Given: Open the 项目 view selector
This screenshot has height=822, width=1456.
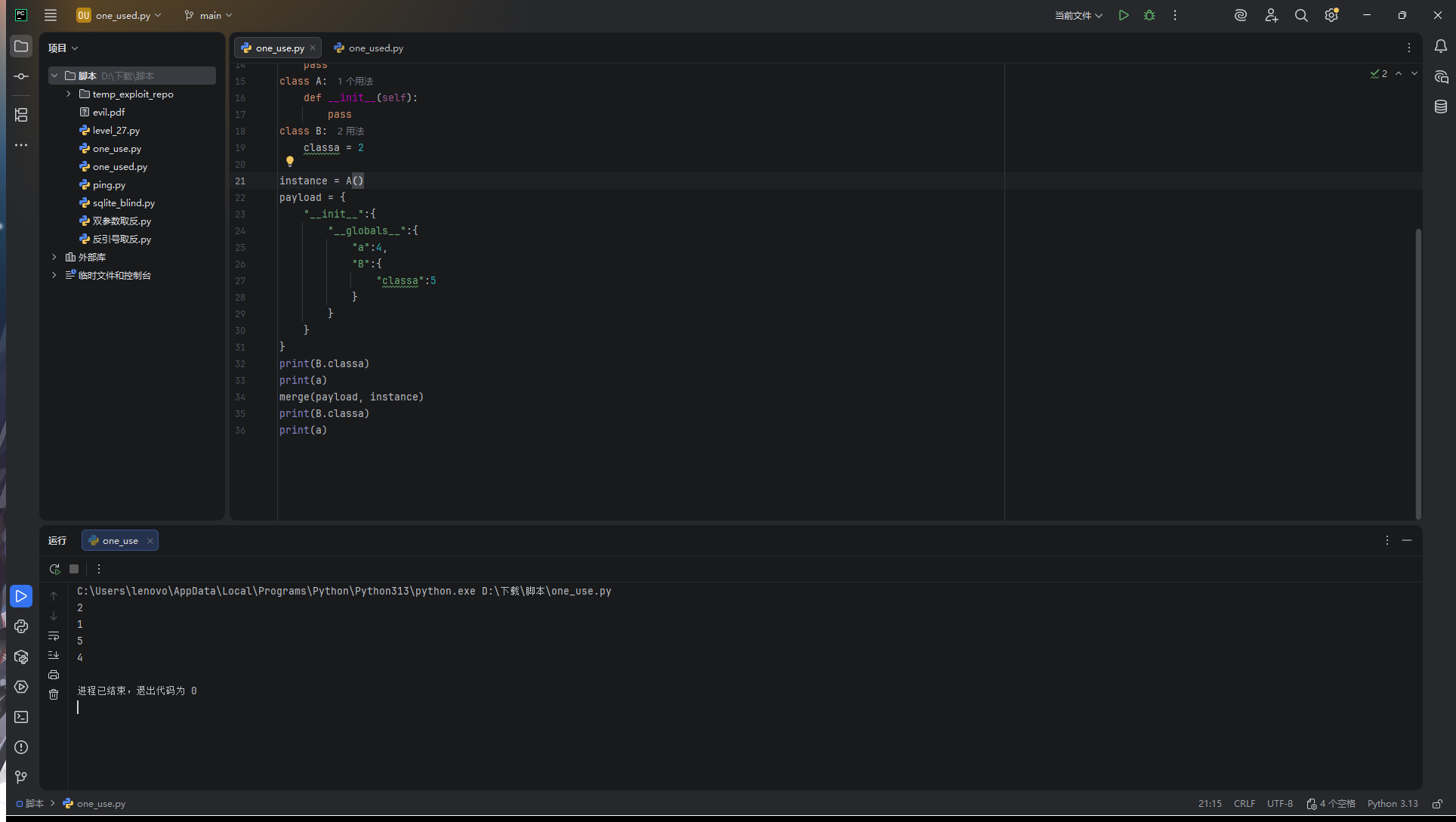Looking at the screenshot, I should point(63,48).
